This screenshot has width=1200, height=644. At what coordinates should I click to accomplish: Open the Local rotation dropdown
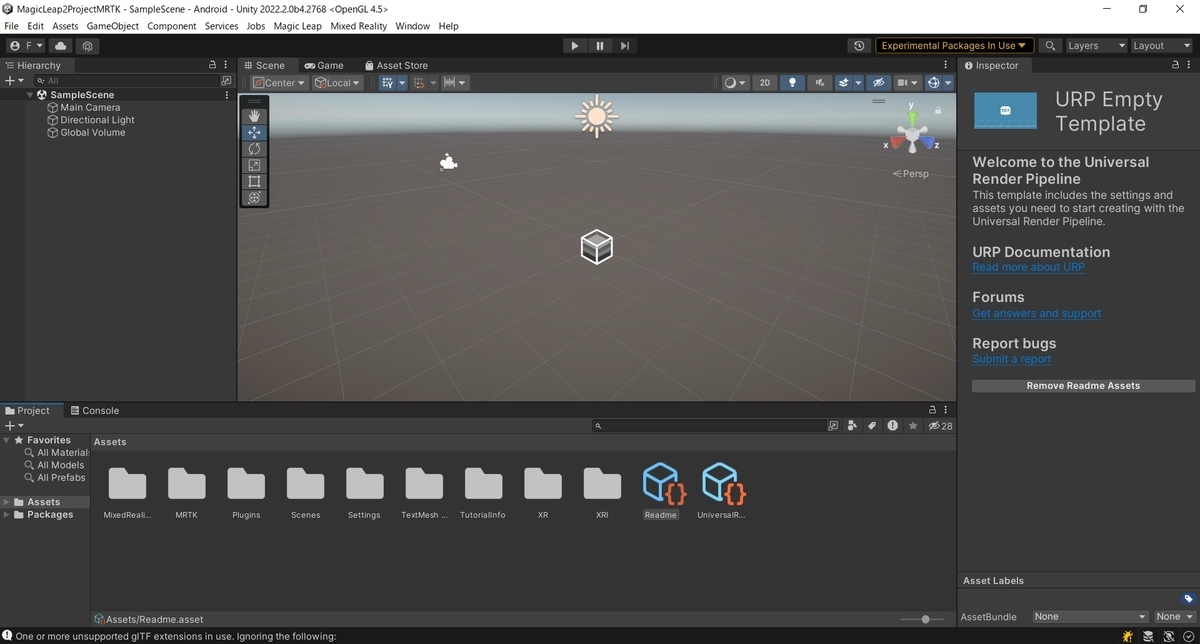338,83
